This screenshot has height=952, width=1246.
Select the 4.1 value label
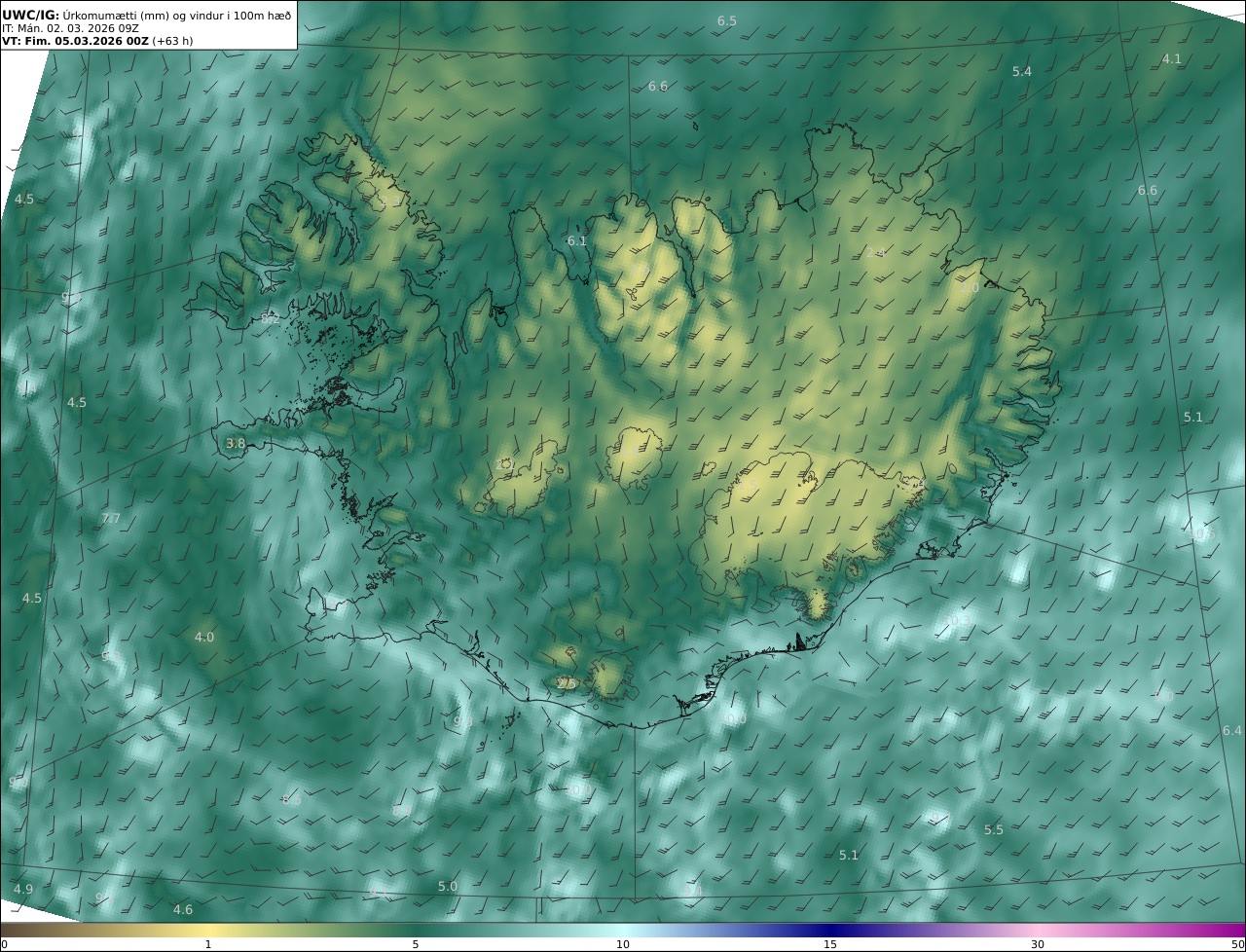tap(1172, 59)
